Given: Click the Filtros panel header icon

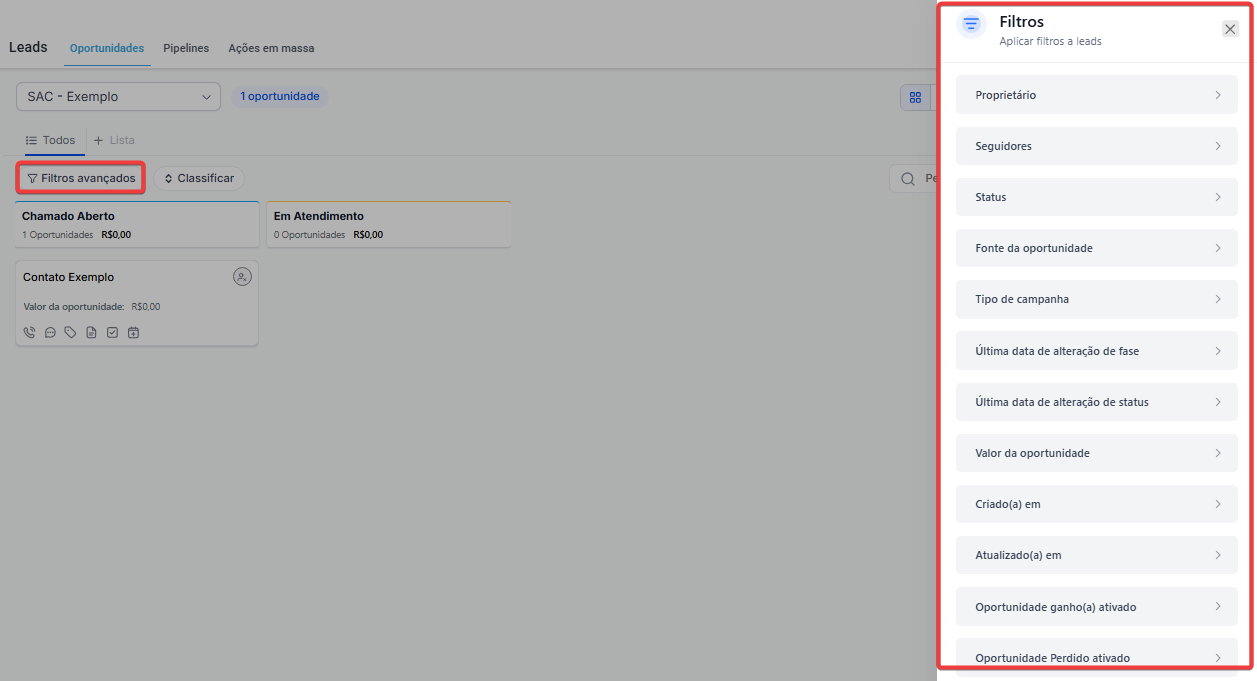Looking at the screenshot, I should [971, 24].
